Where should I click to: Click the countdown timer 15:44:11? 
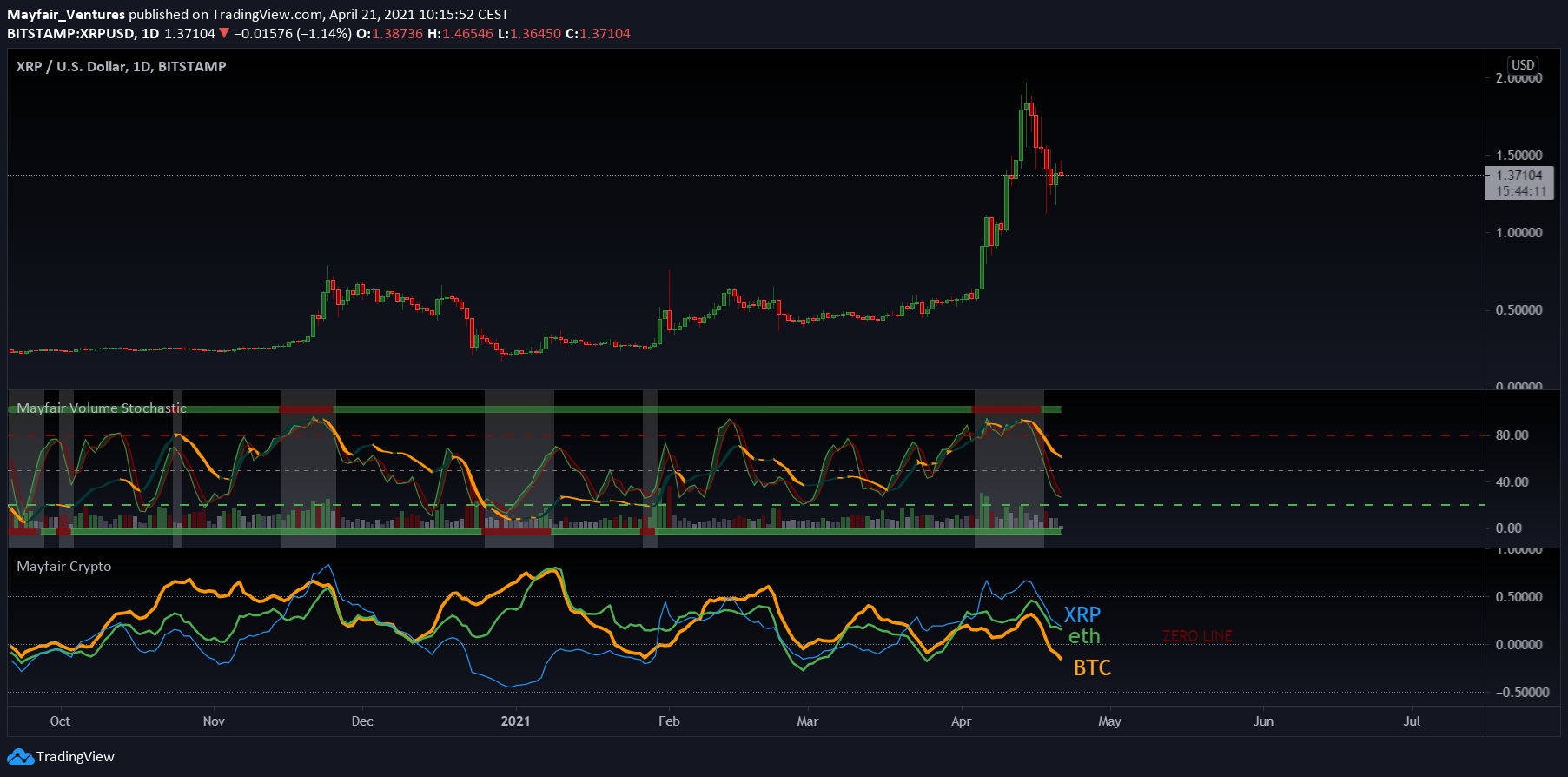coord(1520,191)
